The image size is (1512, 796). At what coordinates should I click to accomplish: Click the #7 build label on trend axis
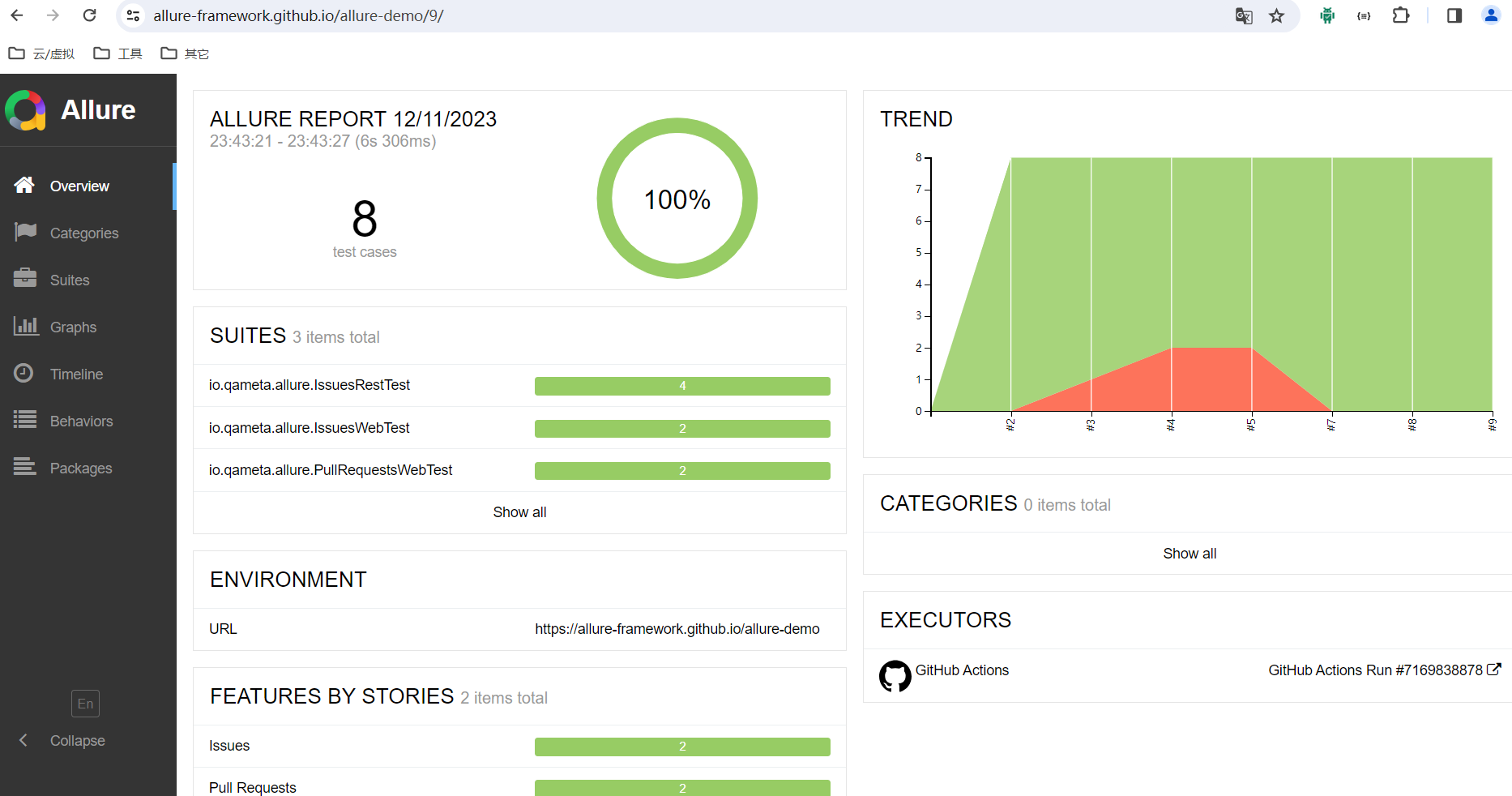click(x=1331, y=424)
